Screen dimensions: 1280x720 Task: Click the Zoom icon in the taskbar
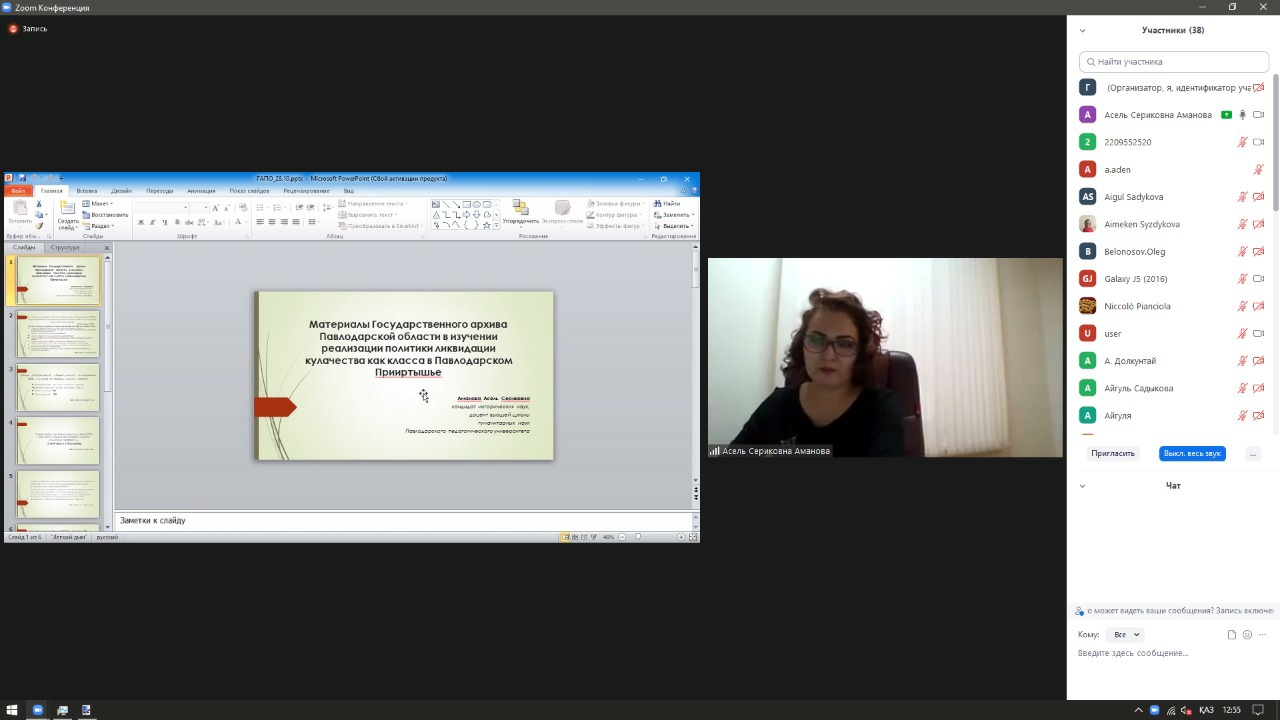click(x=38, y=710)
